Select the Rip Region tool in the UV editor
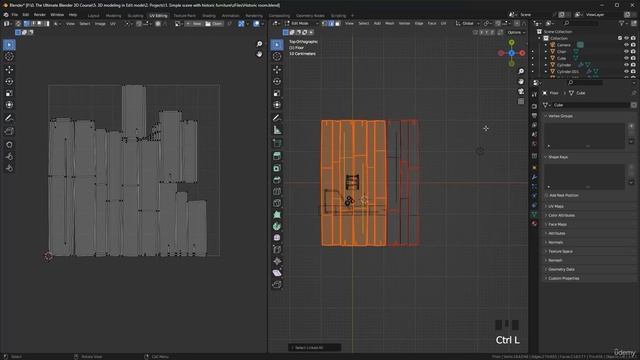This screenshot has width=640, height=360. click(x=9, y=131)
